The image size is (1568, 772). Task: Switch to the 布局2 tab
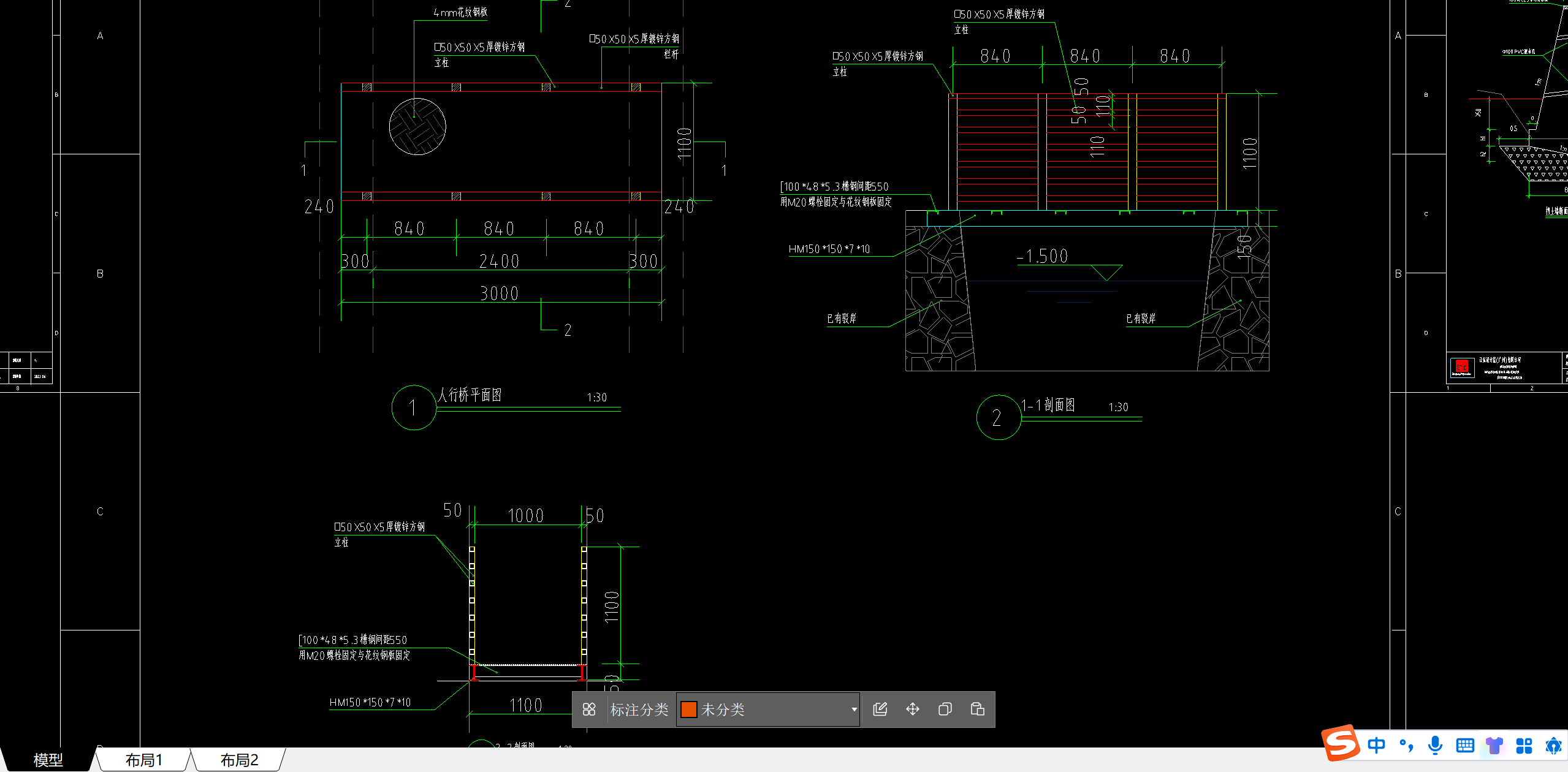click(x=239, y=760)
